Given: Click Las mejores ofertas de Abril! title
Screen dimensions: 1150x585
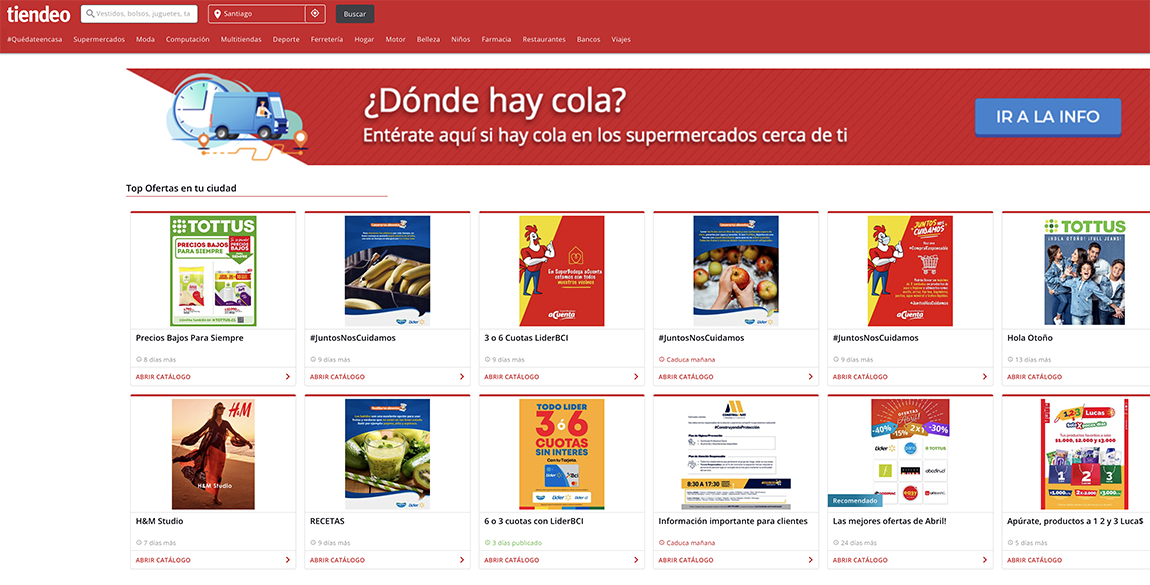Looking at the screenshot, I should pos(890,521).
